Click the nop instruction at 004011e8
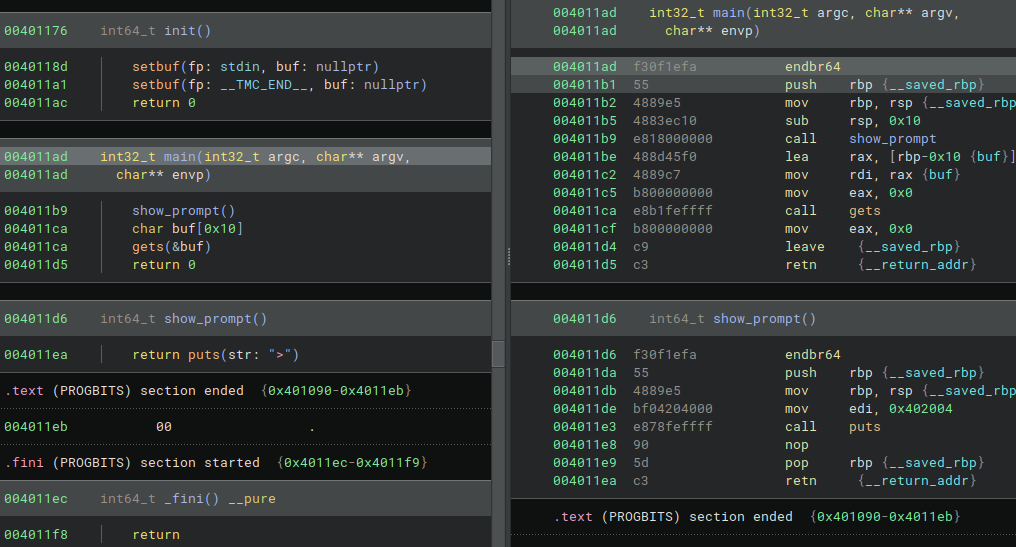The height and width of the screenshot is (547, 1016). pos(797,445)
